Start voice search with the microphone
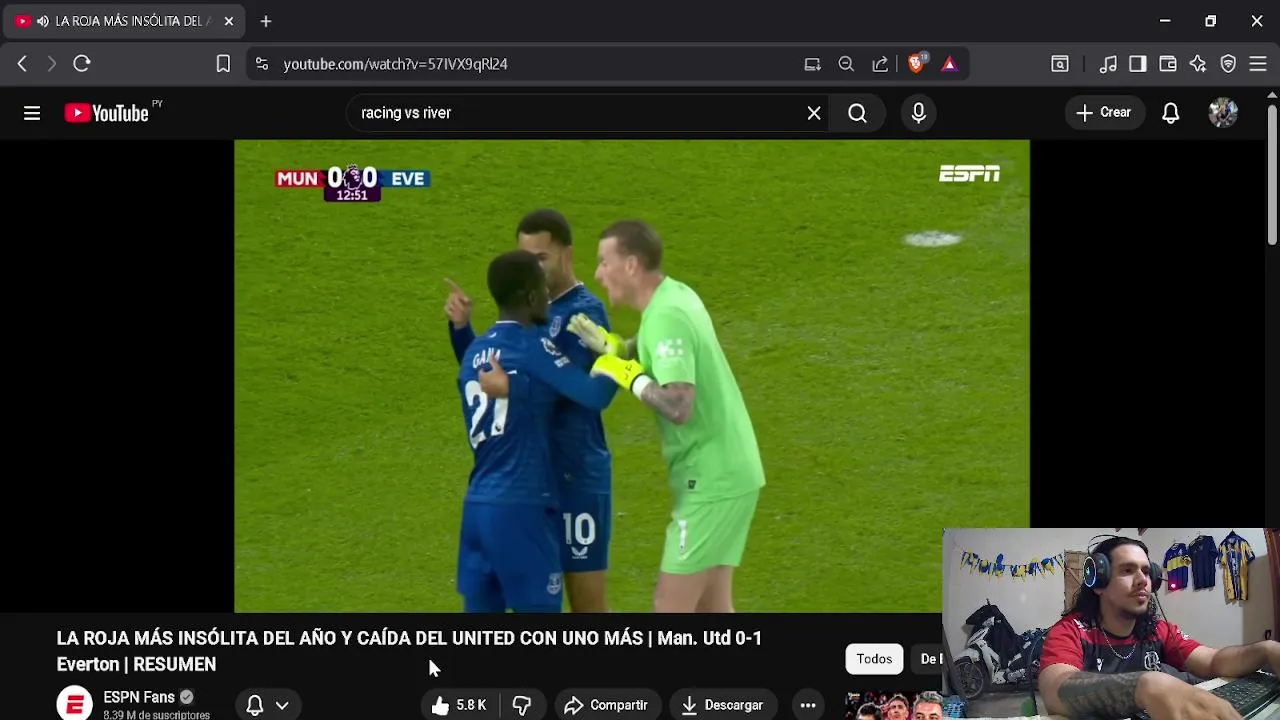This screenshot has width=1280, height=720. tap(918, 113)
